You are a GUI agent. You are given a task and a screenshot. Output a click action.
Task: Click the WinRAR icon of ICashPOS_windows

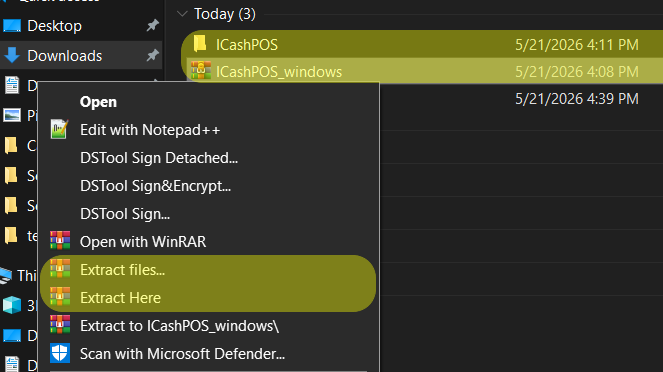point(201,71)
